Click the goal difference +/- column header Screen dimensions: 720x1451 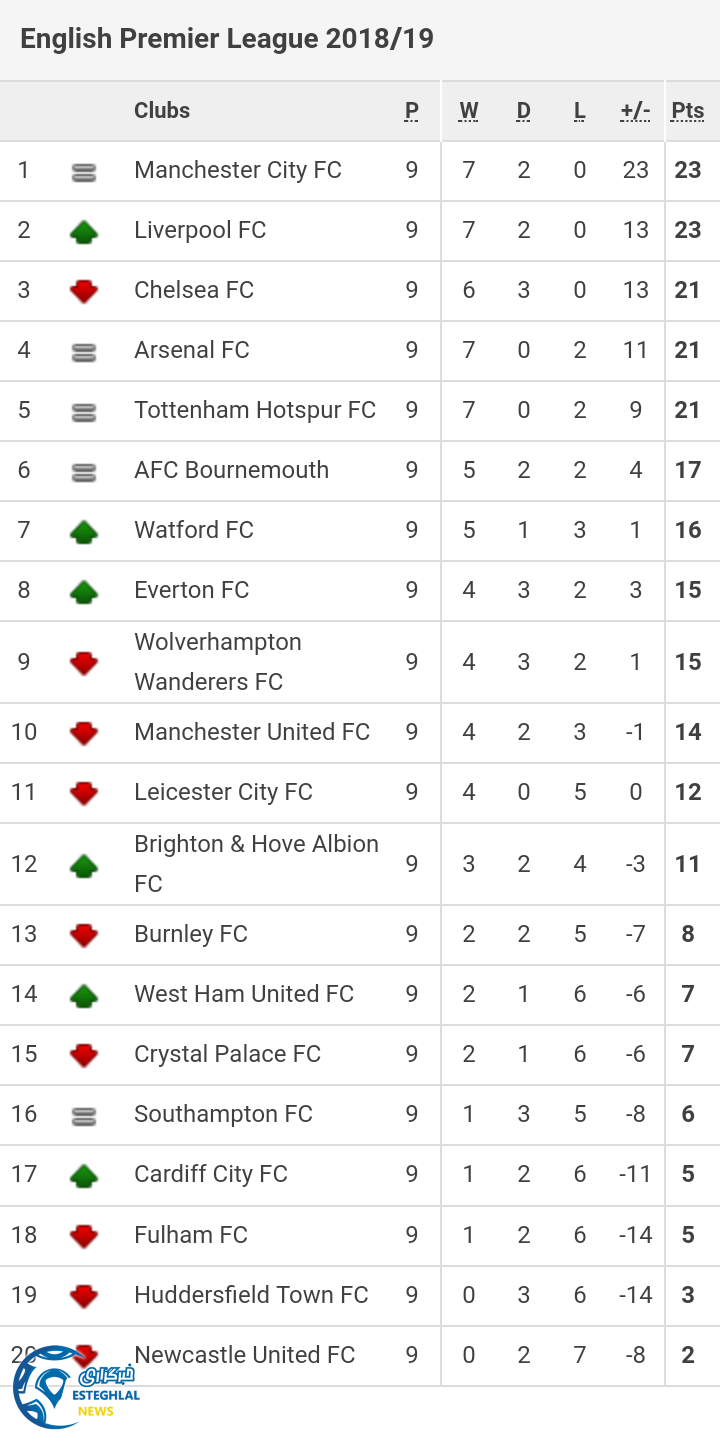[635, 111]
